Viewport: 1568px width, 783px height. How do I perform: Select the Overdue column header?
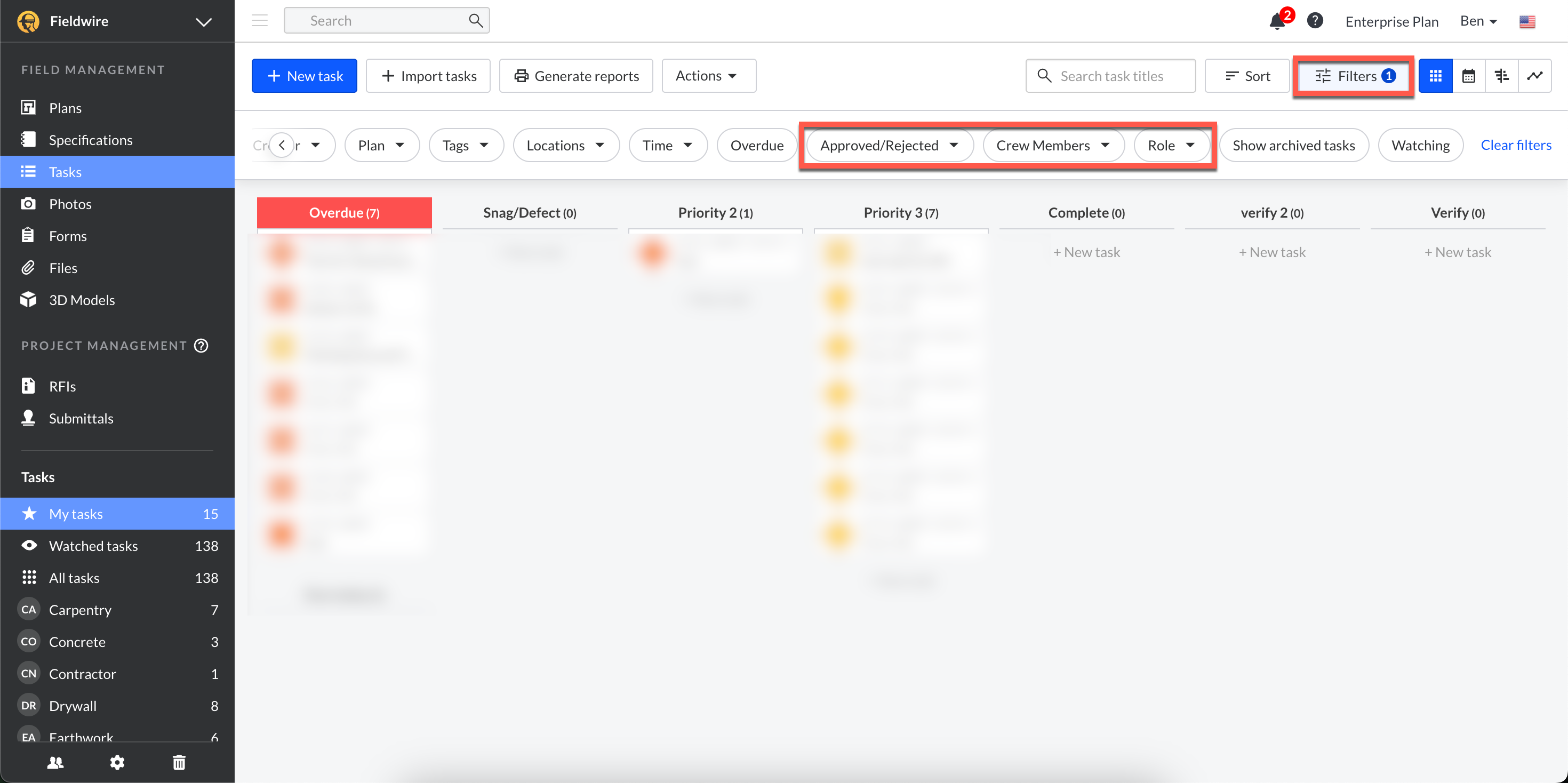[x=345, y=213]
